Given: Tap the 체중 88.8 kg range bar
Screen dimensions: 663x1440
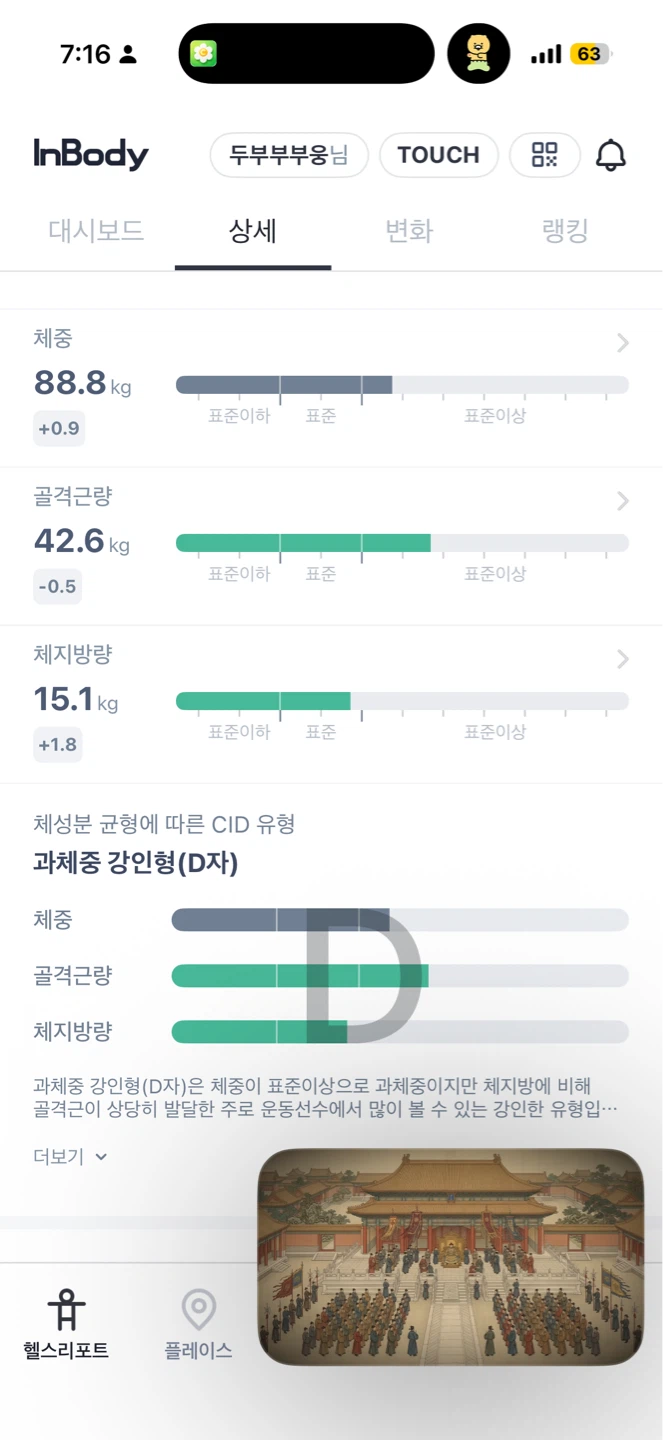Looking at the screenshot, I should click(402, 385).
